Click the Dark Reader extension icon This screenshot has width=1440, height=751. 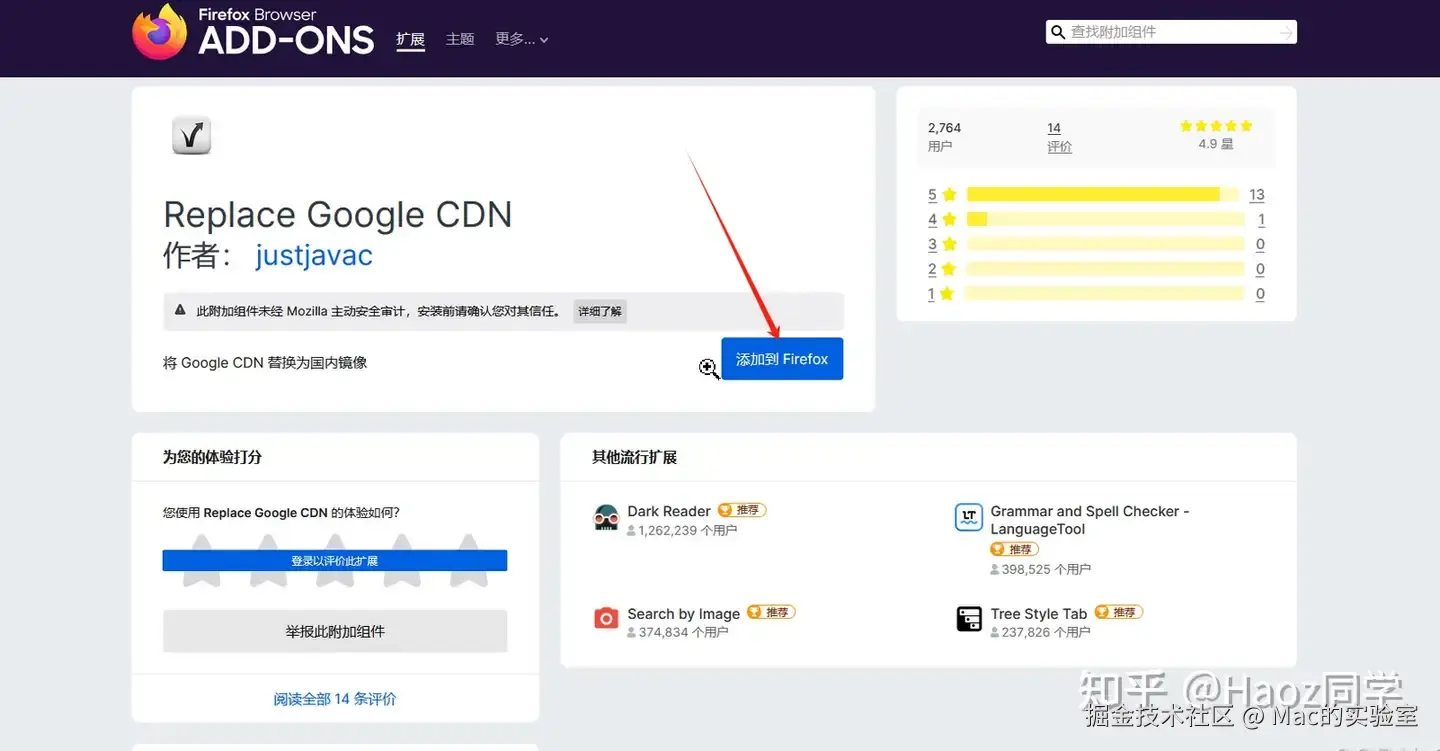tap(606, 517)
